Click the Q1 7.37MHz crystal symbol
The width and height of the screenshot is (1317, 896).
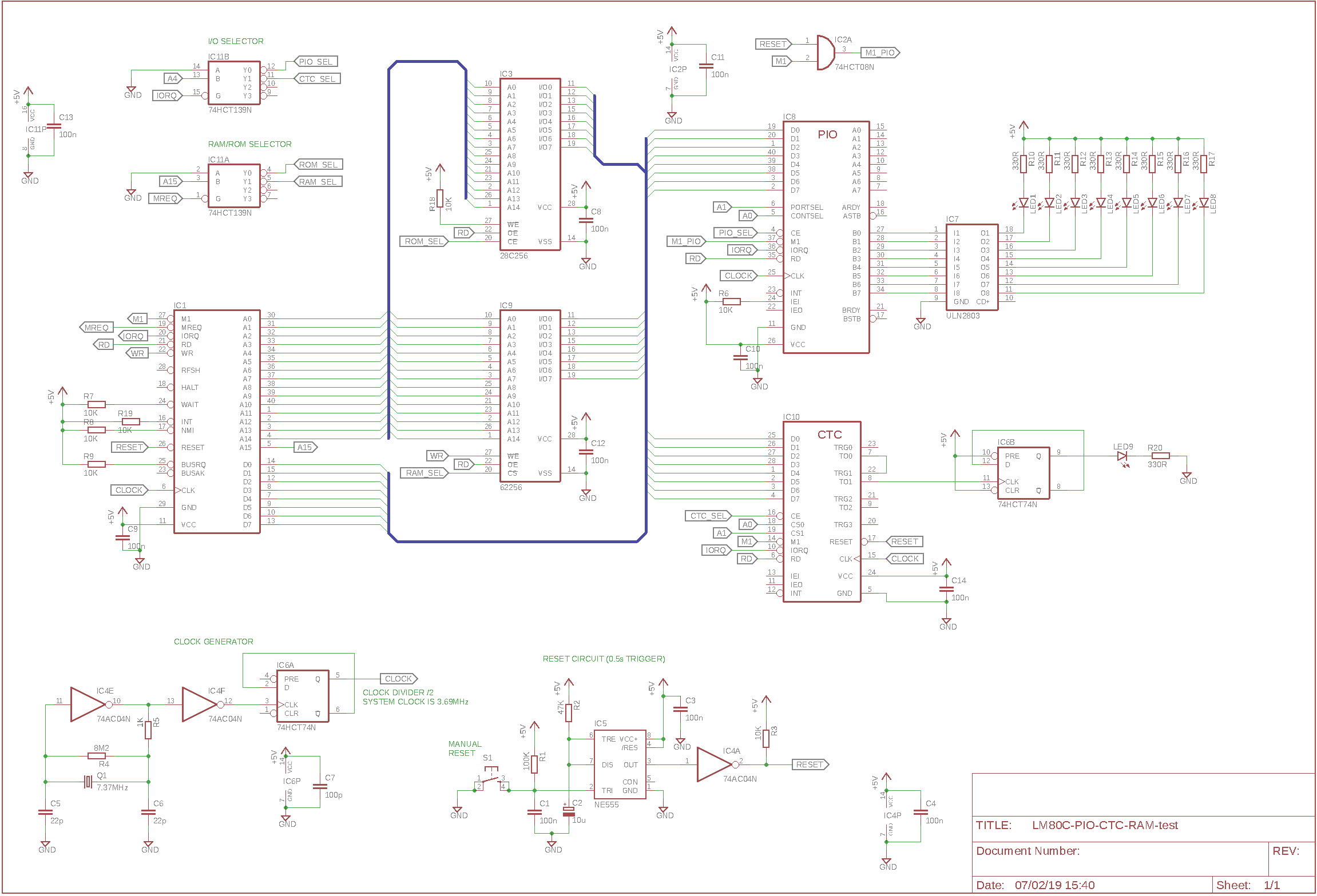(88, 782)
